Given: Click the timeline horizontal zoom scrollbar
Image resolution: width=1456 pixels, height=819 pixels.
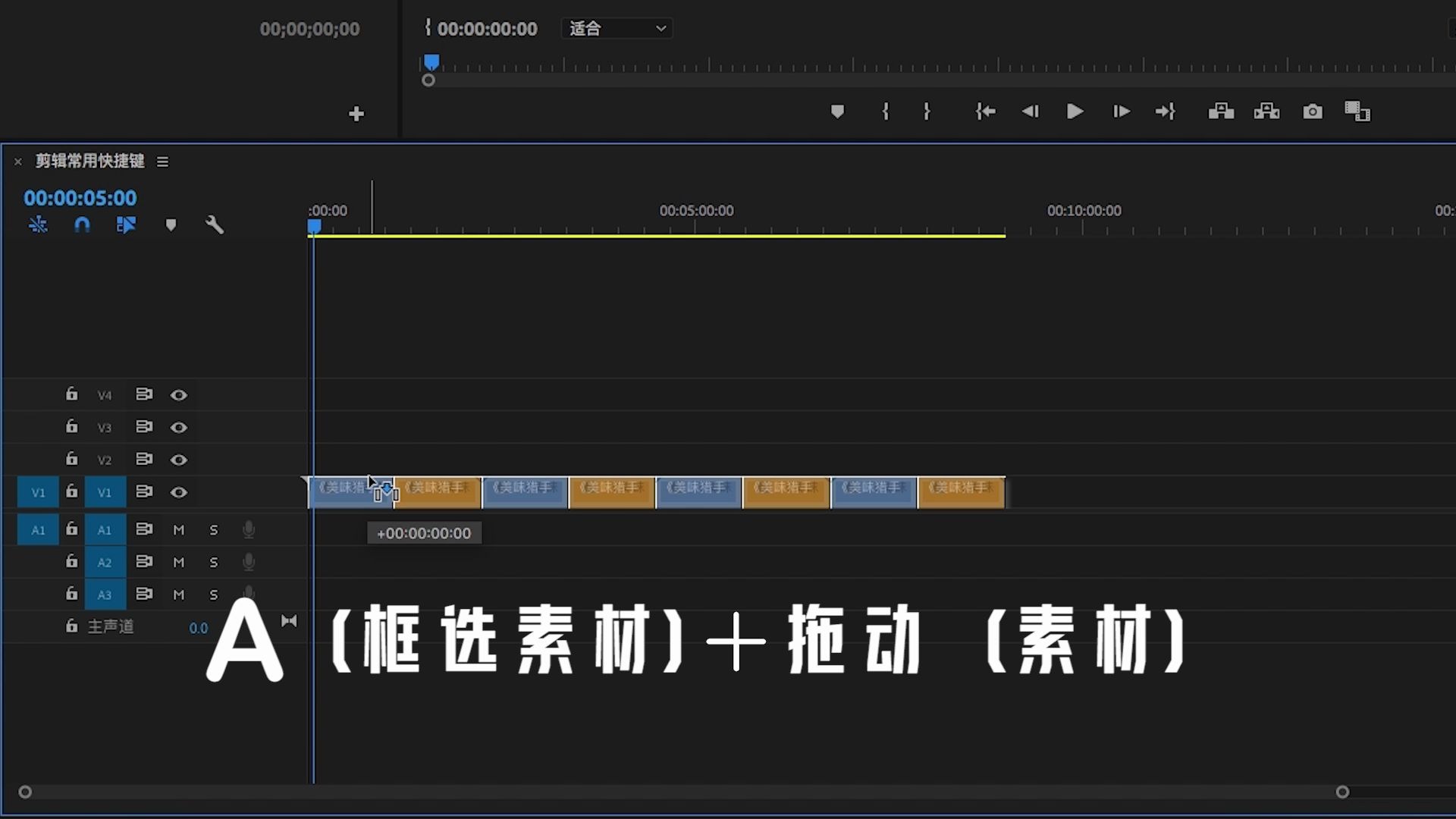Looking at the screenshot, I should pos(683,792).
